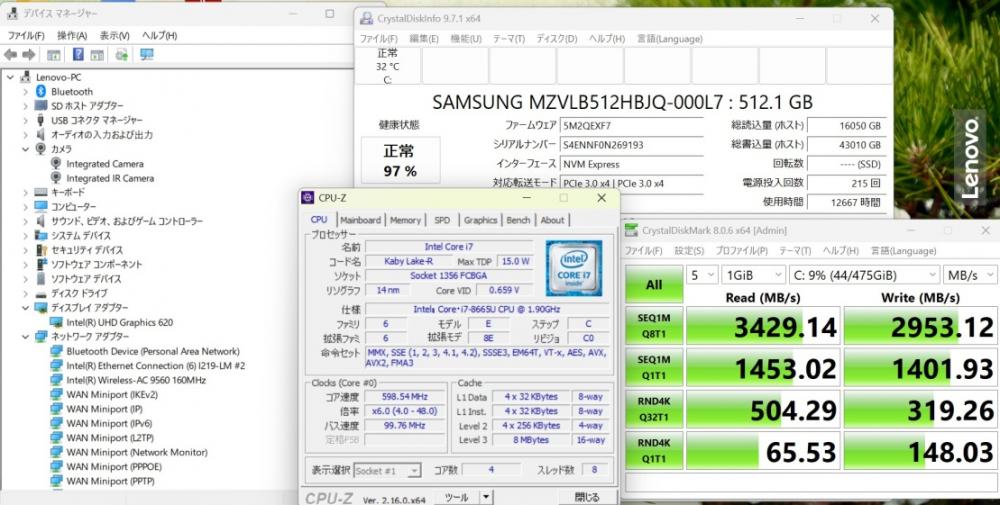
Task: Open the 操作(A) menu in Device Manager
Action: click(x=72, y=36)
